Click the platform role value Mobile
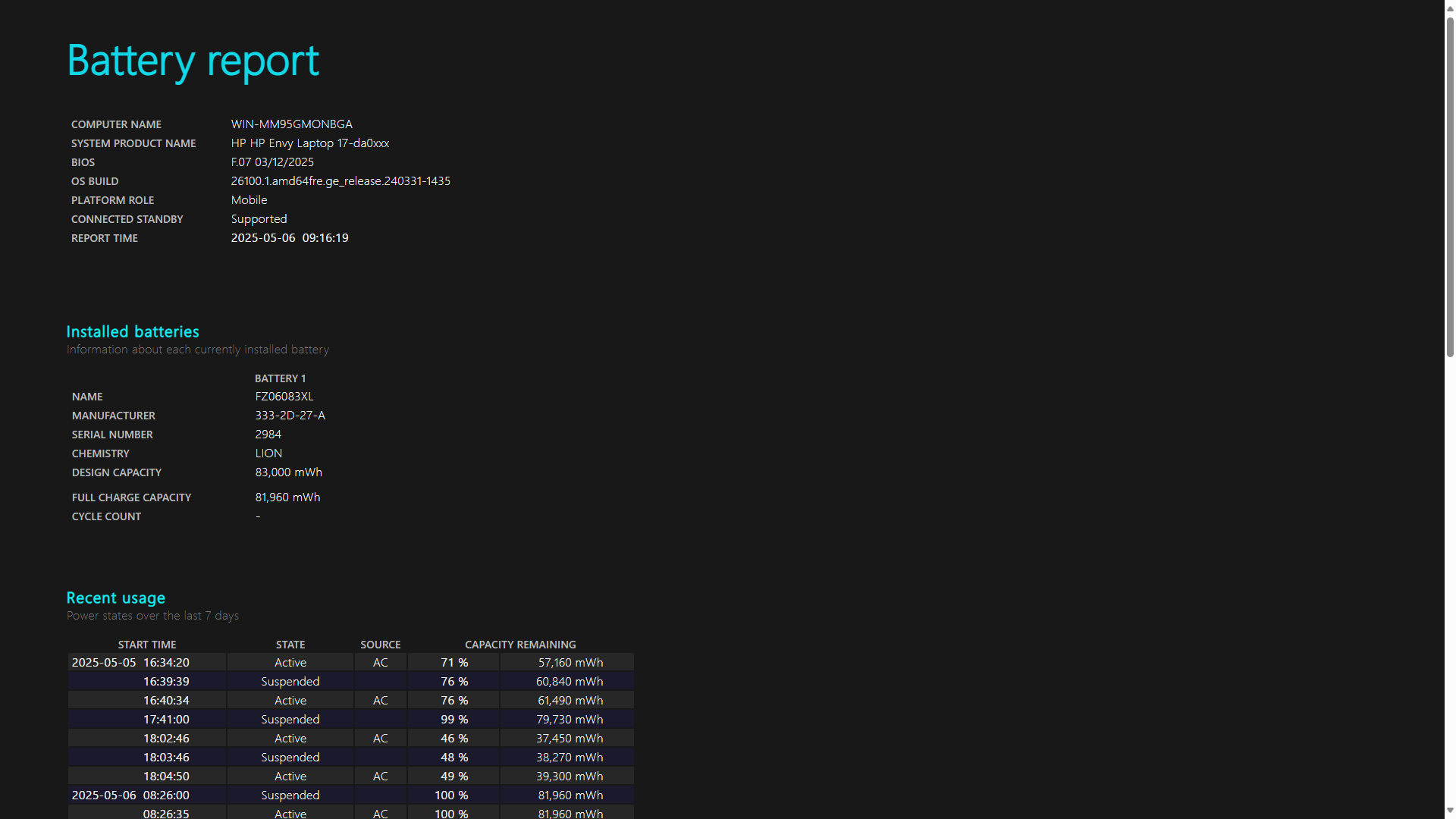The image size is (1456, 819). (x=249, y=200)
